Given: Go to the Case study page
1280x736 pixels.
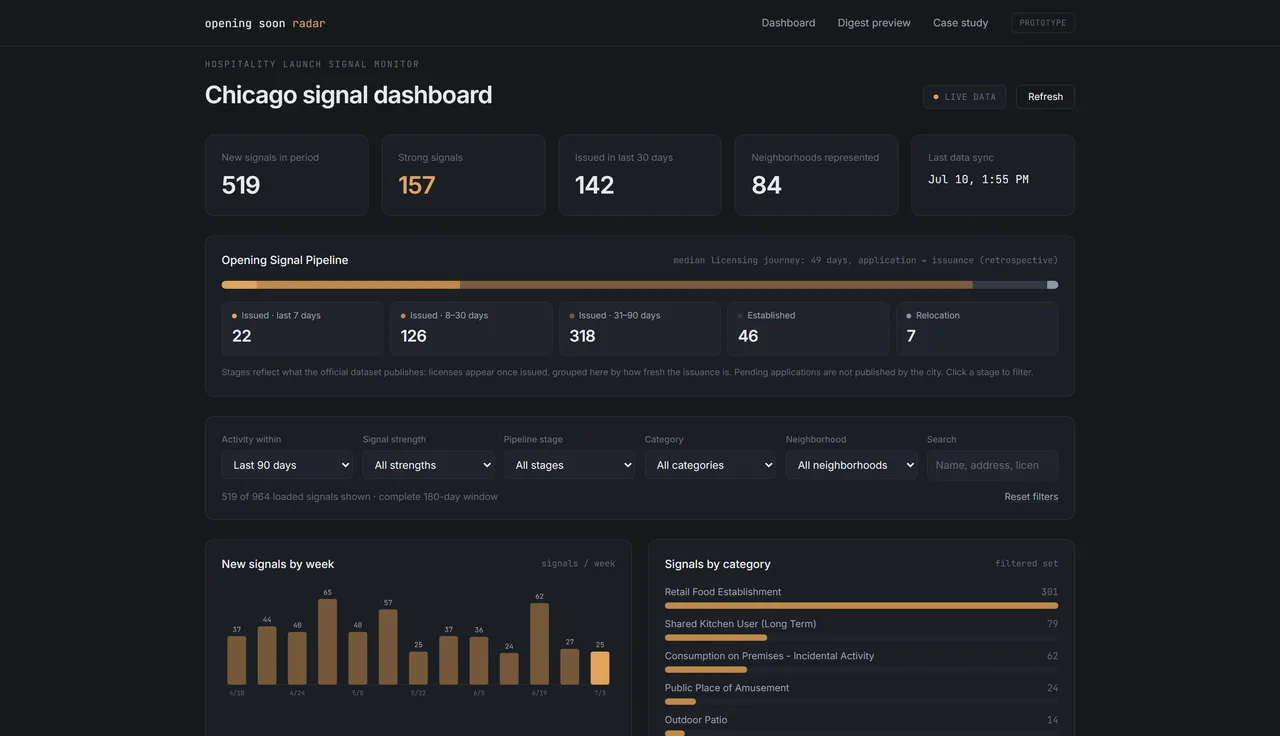Looking at the screenshot, I should click(x=960, y=23).
